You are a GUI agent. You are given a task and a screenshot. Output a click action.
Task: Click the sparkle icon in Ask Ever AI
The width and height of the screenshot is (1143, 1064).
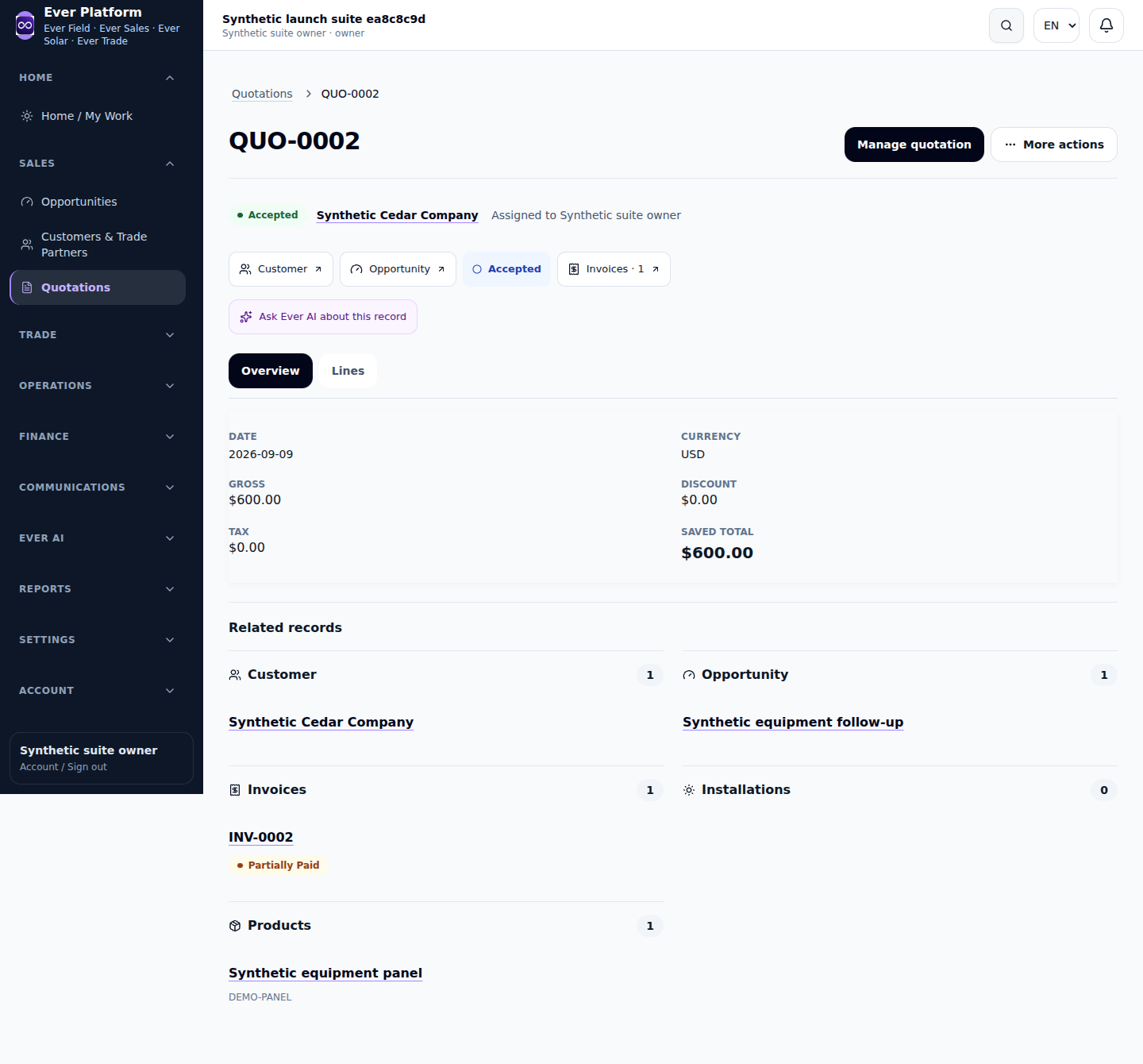(x=246, y=317)
